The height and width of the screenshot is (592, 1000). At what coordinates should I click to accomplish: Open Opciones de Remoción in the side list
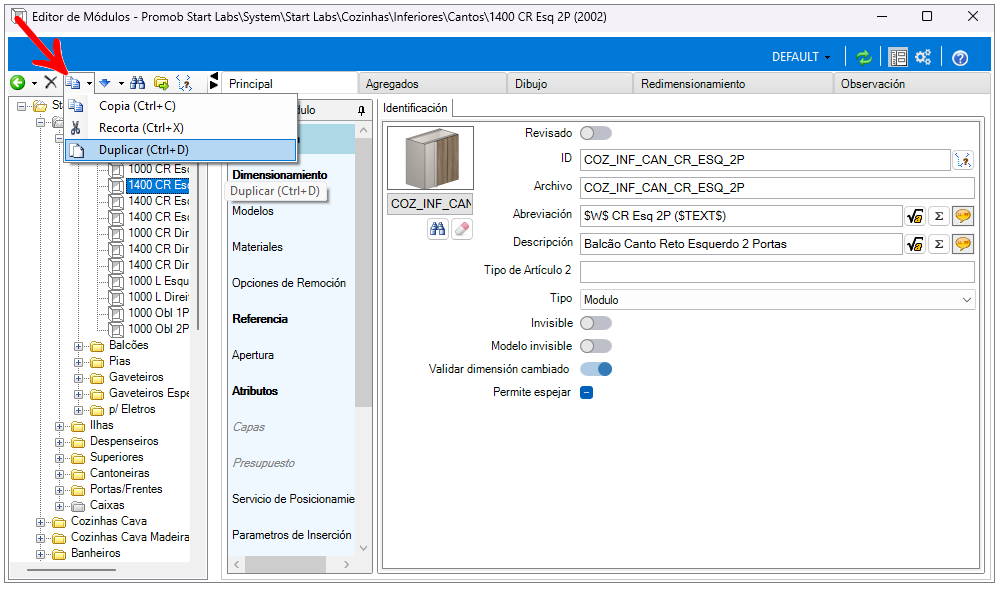[288, 283]
